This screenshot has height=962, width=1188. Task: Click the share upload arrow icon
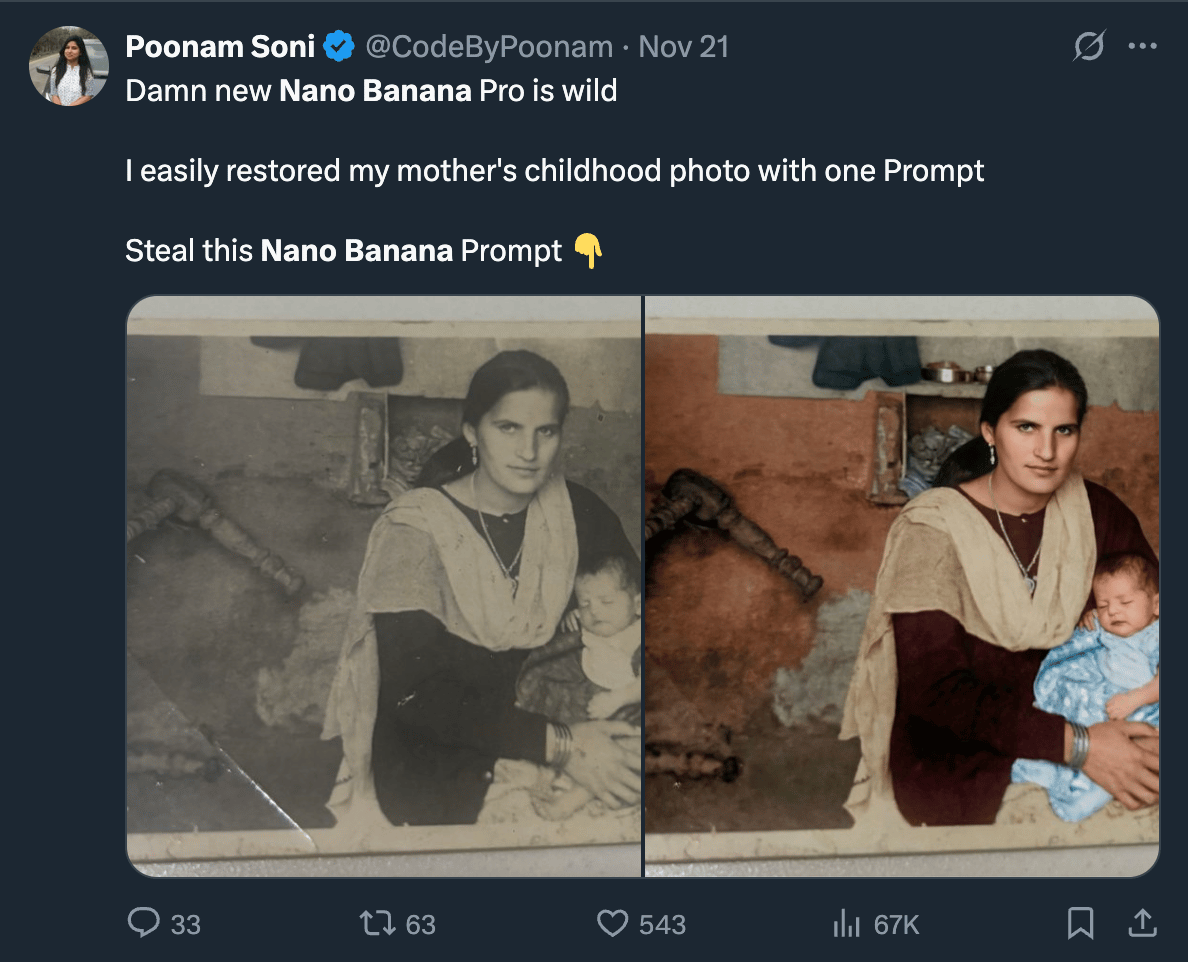(x=1141, y=923)
